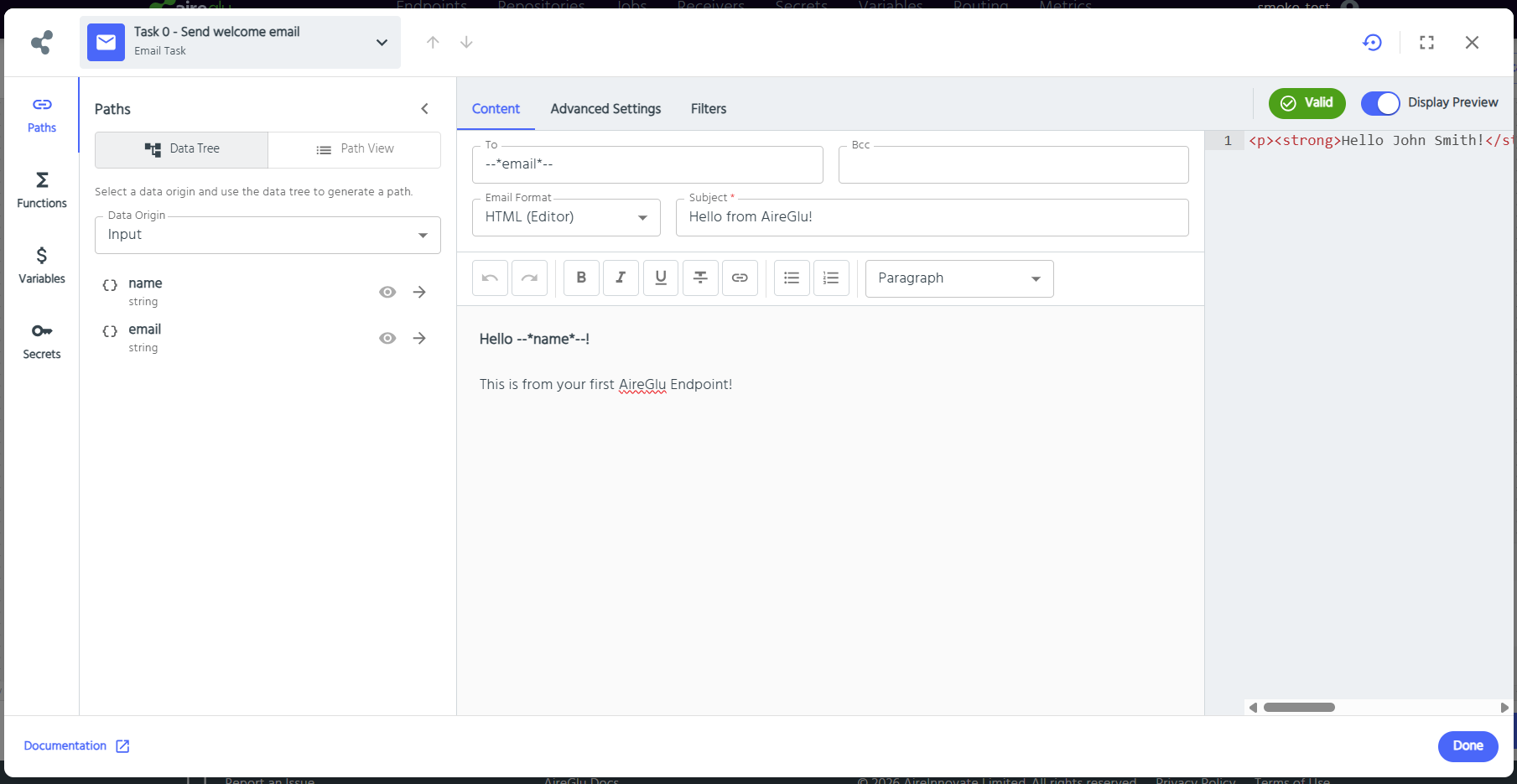Viewport: 1517px width, 784px height.
Task: Expand the Paragraph style dropdown
Action: coord(959,278)
